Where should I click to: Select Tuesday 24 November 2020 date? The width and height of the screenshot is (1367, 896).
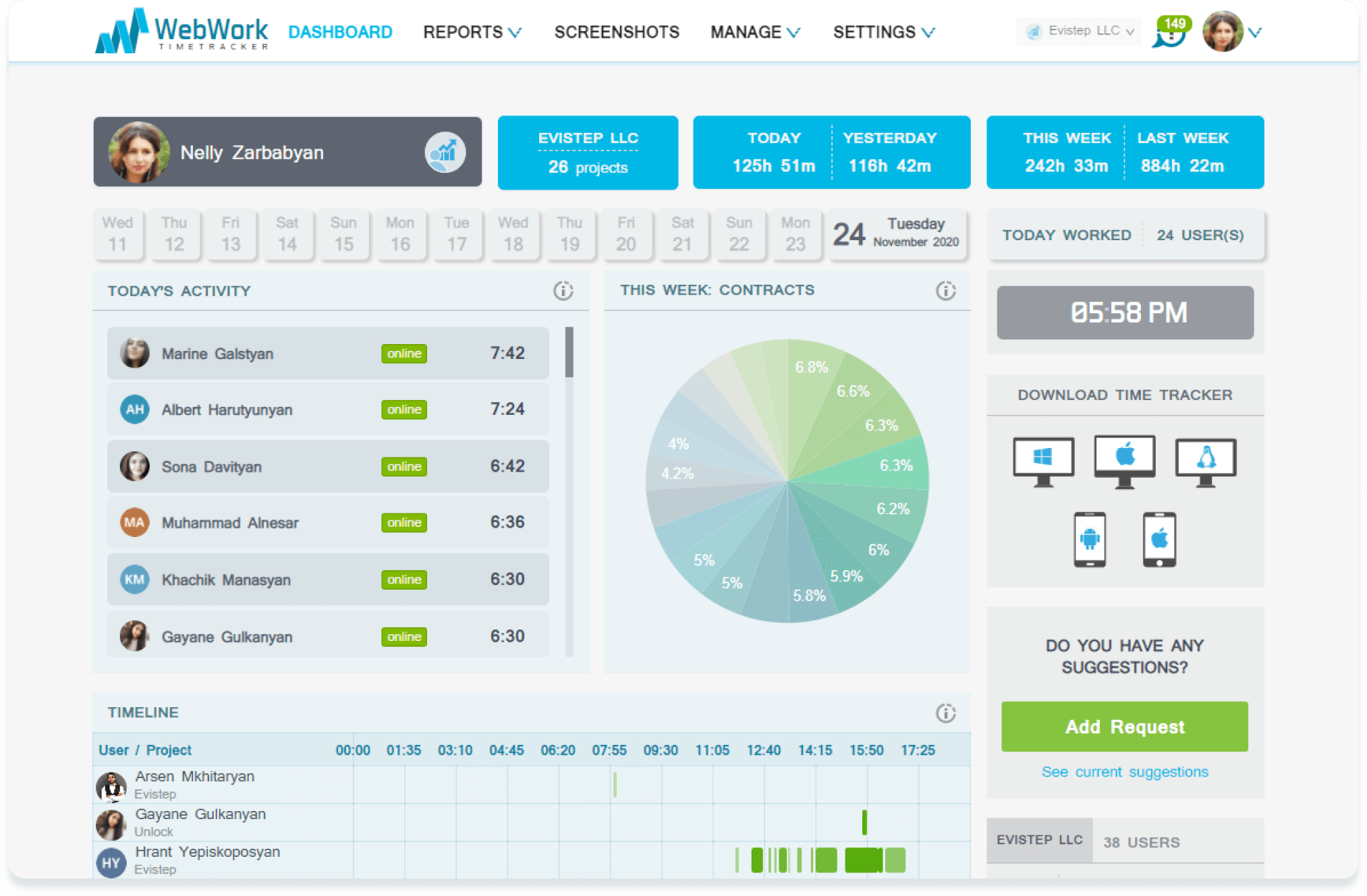click(896, 234)
